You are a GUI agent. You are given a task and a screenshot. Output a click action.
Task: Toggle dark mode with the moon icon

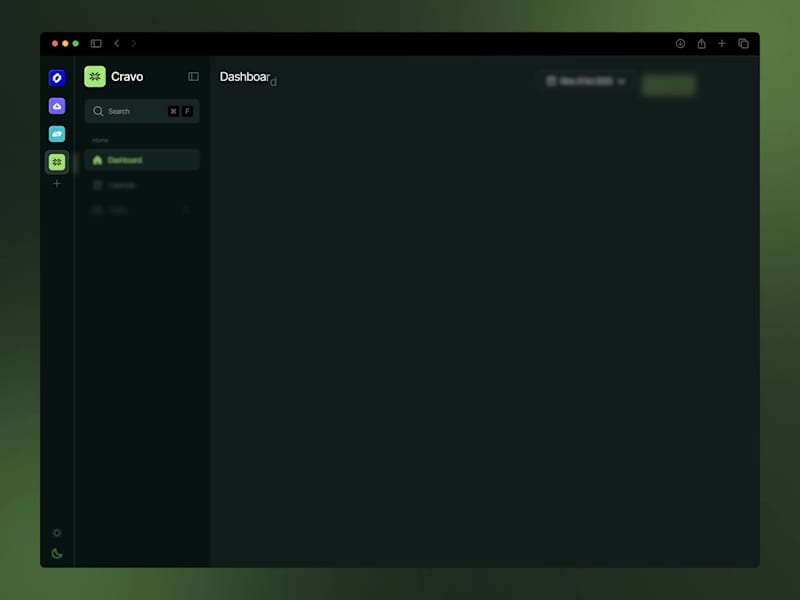[57, 554]
